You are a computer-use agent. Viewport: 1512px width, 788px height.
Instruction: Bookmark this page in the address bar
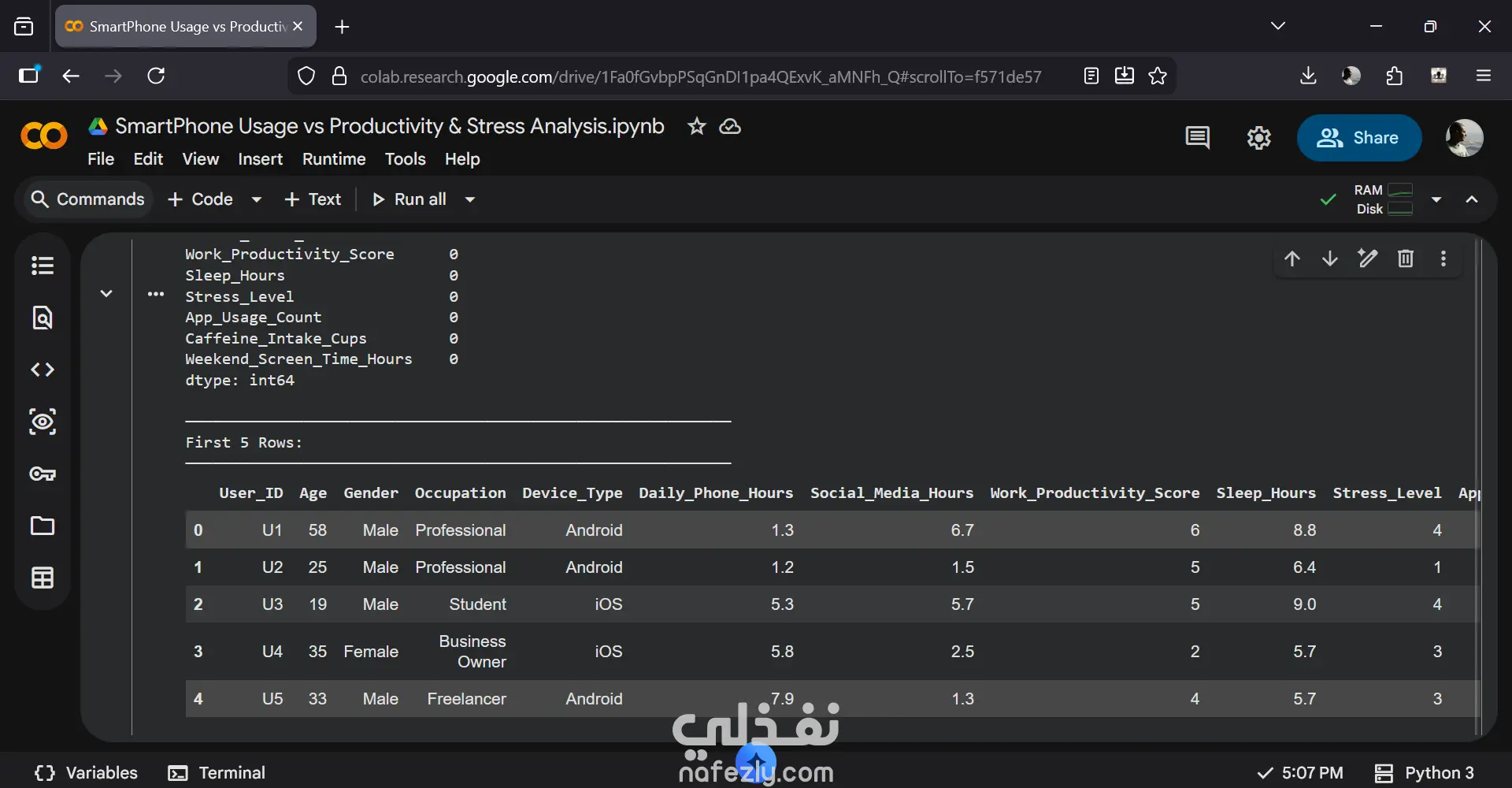(x=1158, y=76)
